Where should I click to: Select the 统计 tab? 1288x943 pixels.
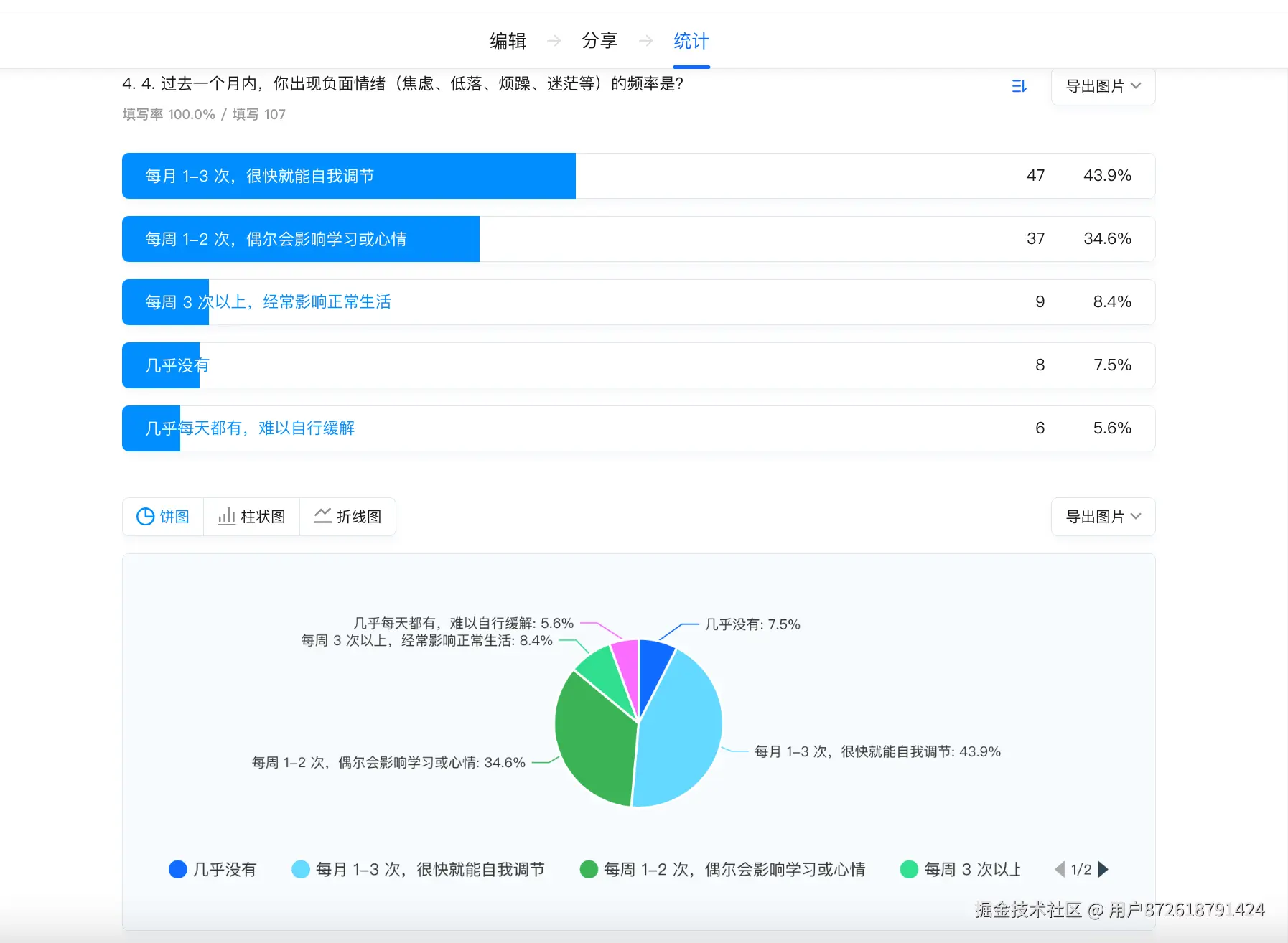point(691,41)
